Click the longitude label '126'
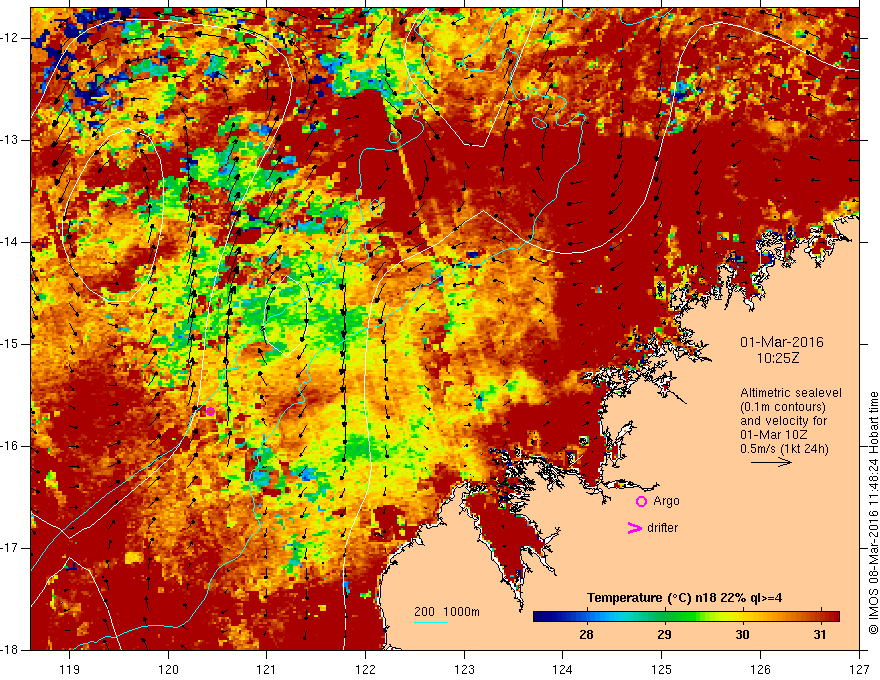The image size is (880, 680). 760,669
